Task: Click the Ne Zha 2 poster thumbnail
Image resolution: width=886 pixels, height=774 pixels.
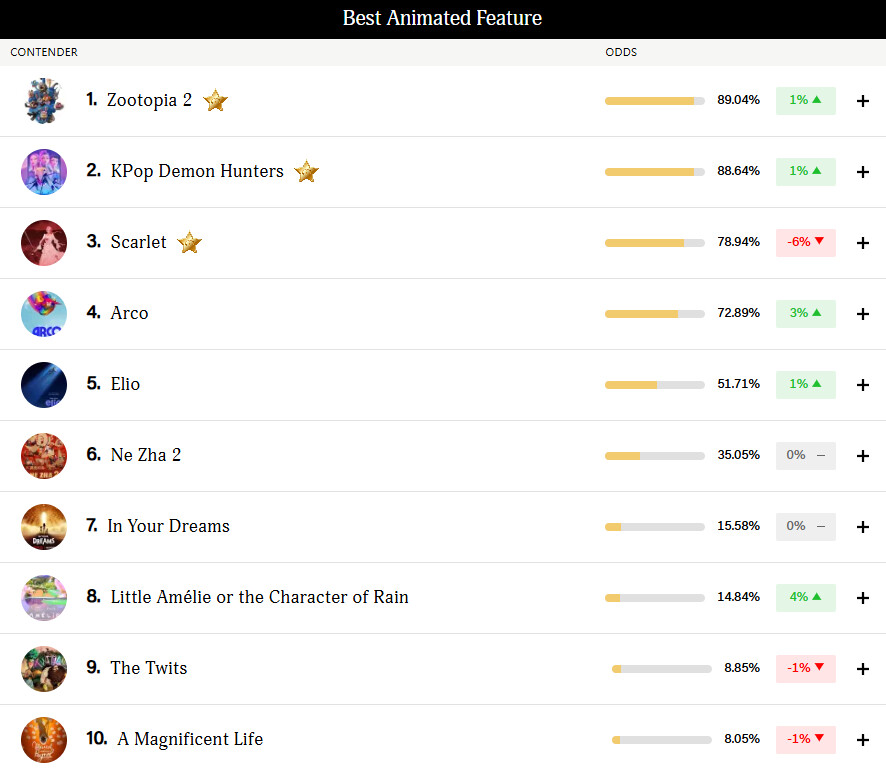Action: 44,456
